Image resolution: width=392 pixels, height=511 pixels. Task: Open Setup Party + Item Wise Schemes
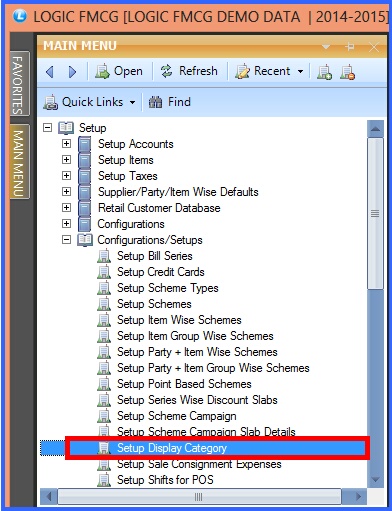click(x=197, y=352)
